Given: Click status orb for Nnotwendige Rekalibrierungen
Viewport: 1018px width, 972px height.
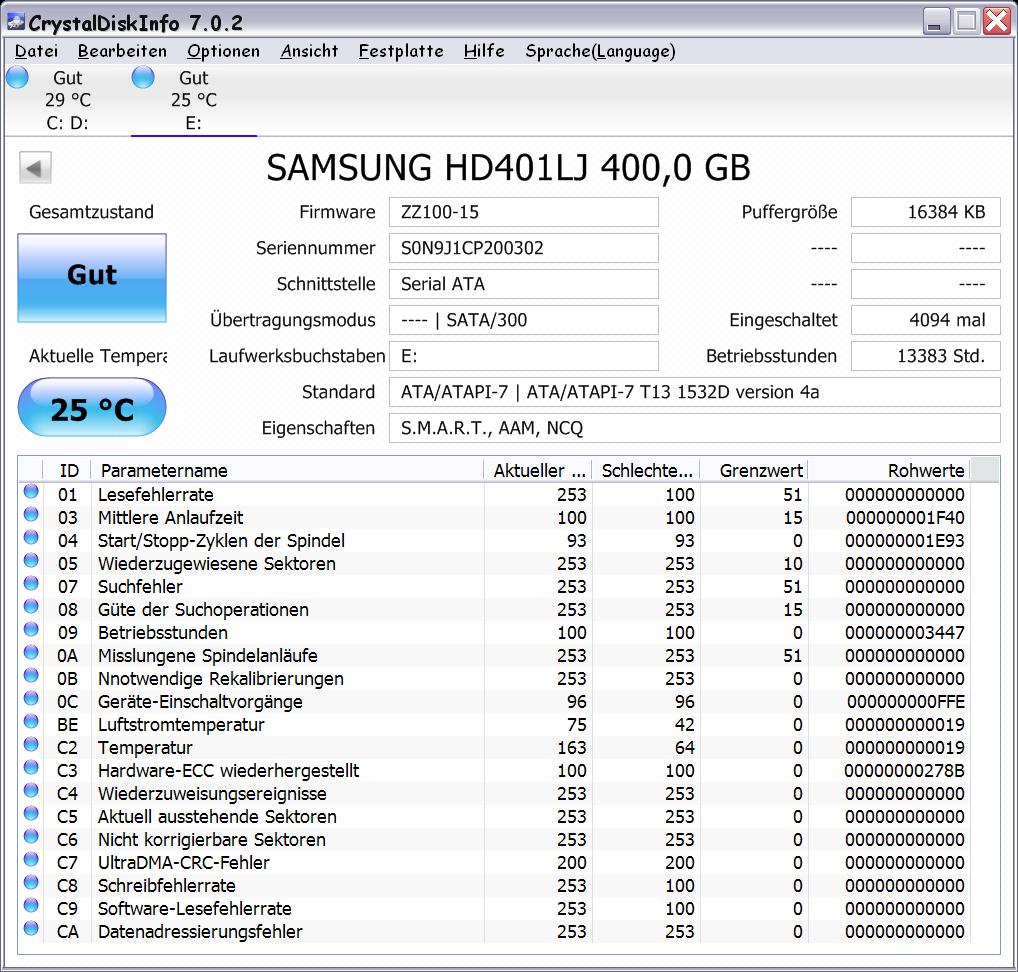Looking at the screenshot, I should (x=31, y=675).
